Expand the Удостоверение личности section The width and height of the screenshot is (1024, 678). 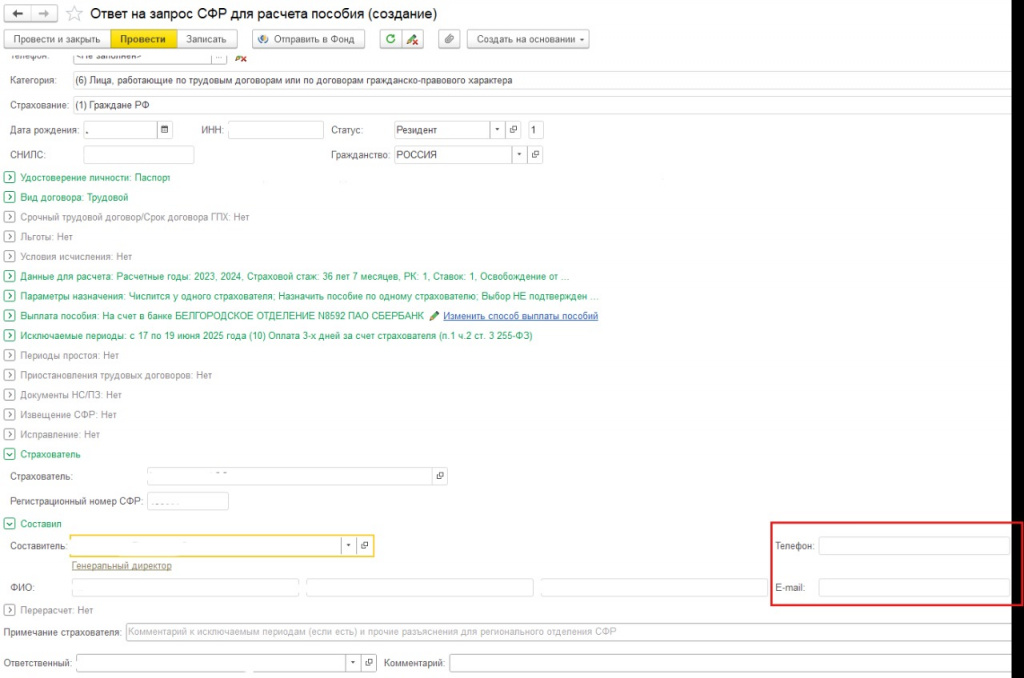coord(10,178)
